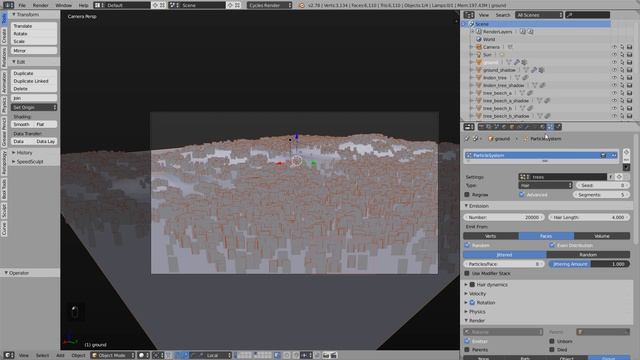Click the Camera object icon in outliner
This screenshot has width=640, height=360.
(479, 47)
